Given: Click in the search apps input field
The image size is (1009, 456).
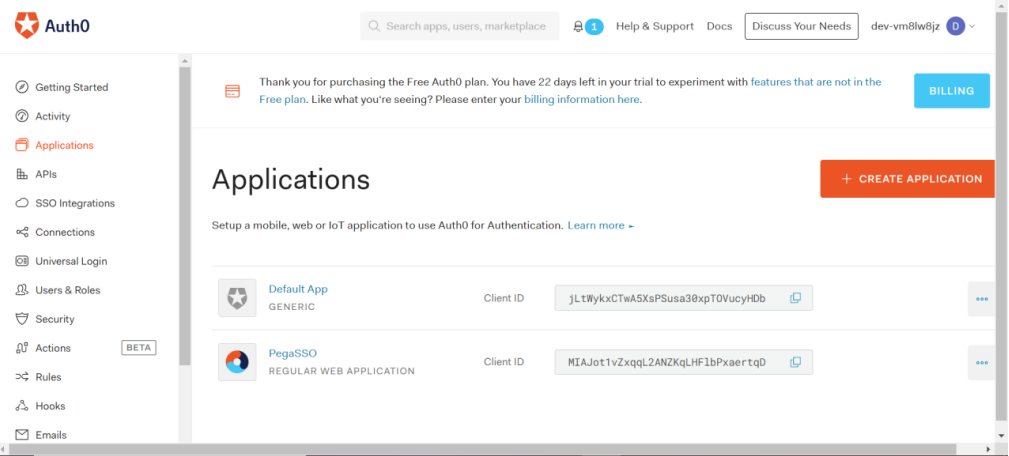Looking at the screenshot, I should (x=459, y=26).
